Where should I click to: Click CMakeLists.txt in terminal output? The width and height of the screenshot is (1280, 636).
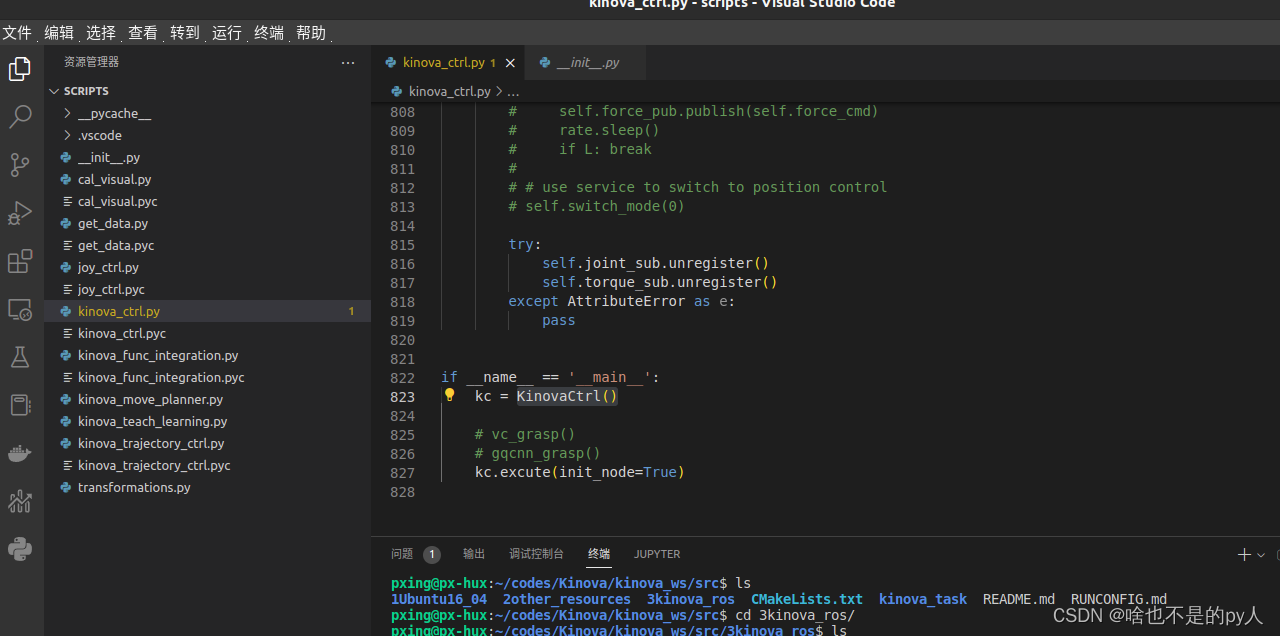pos(807,599)
